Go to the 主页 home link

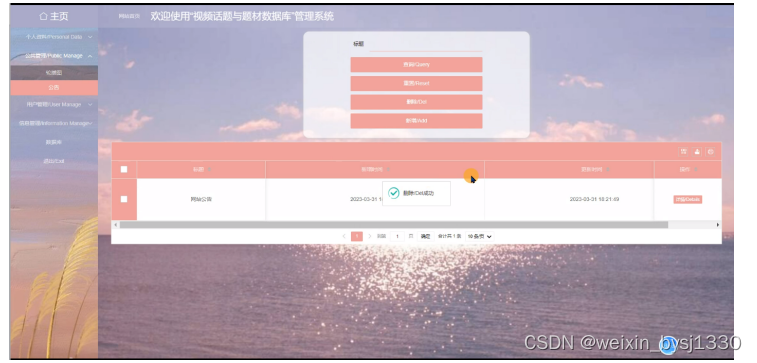point(54,16)
